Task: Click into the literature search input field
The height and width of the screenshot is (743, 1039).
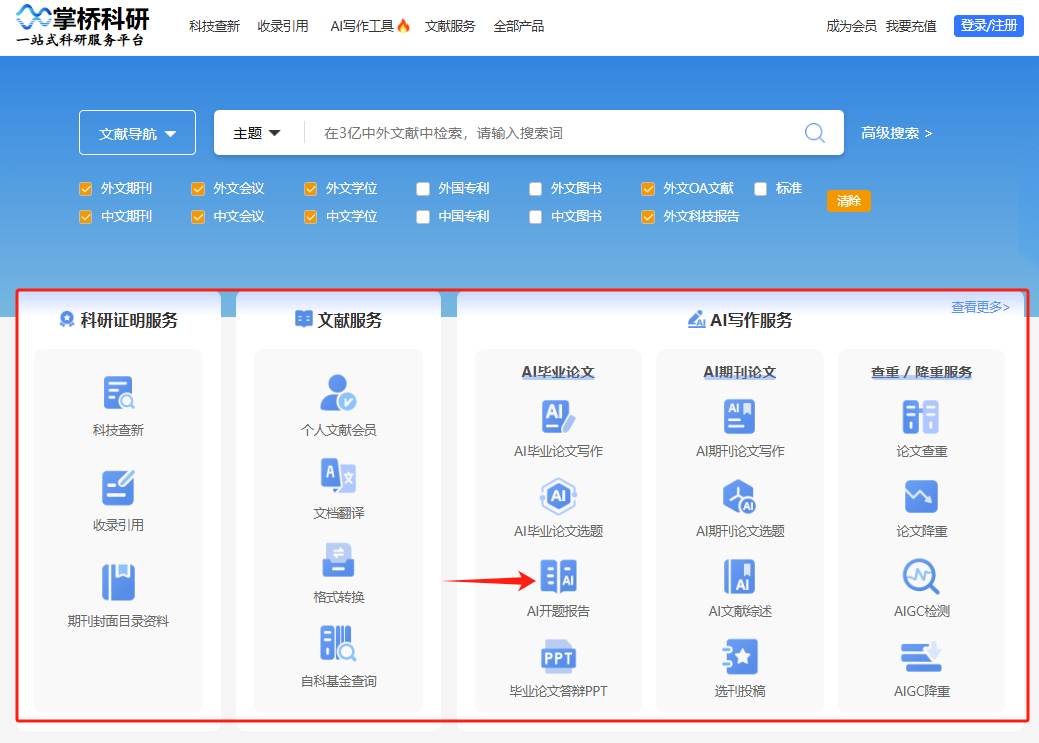Action: coord(555,133)
